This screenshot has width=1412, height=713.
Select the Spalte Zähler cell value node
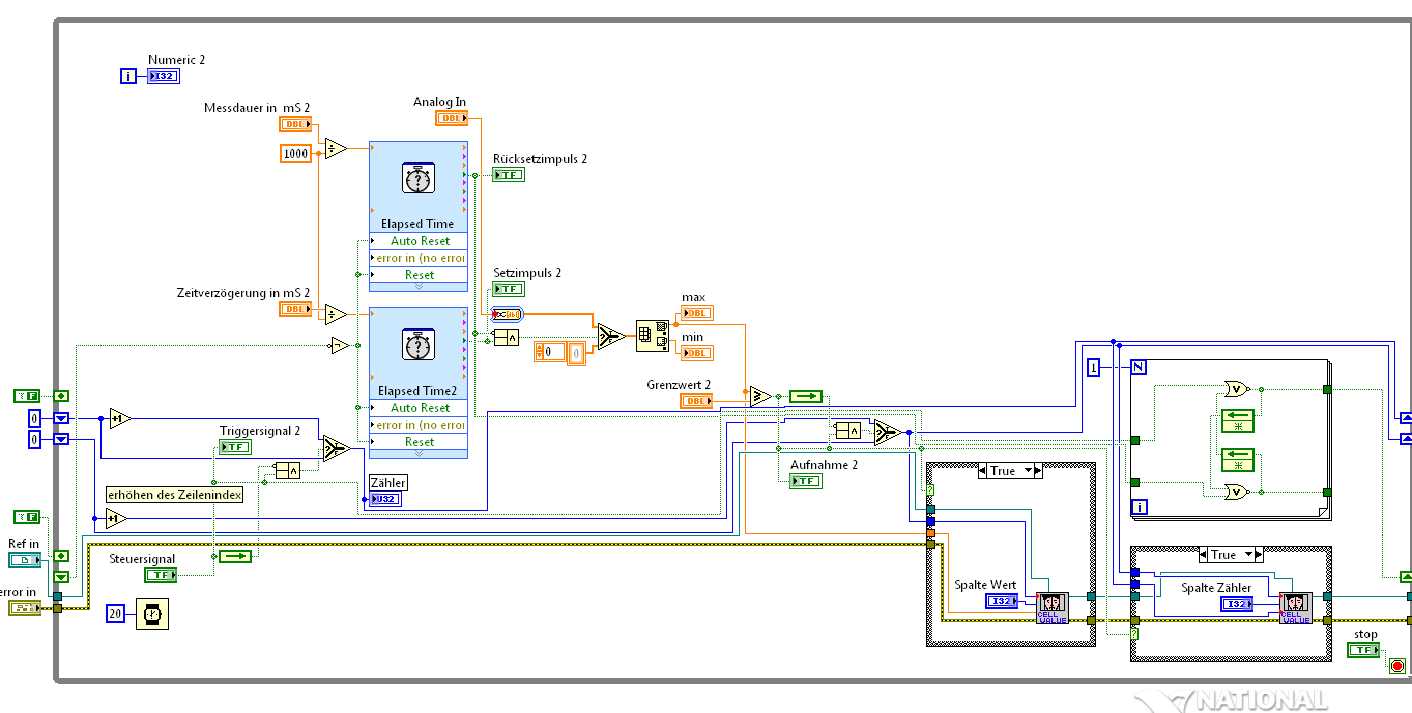pyautogui.click(x=1295, y=608)
